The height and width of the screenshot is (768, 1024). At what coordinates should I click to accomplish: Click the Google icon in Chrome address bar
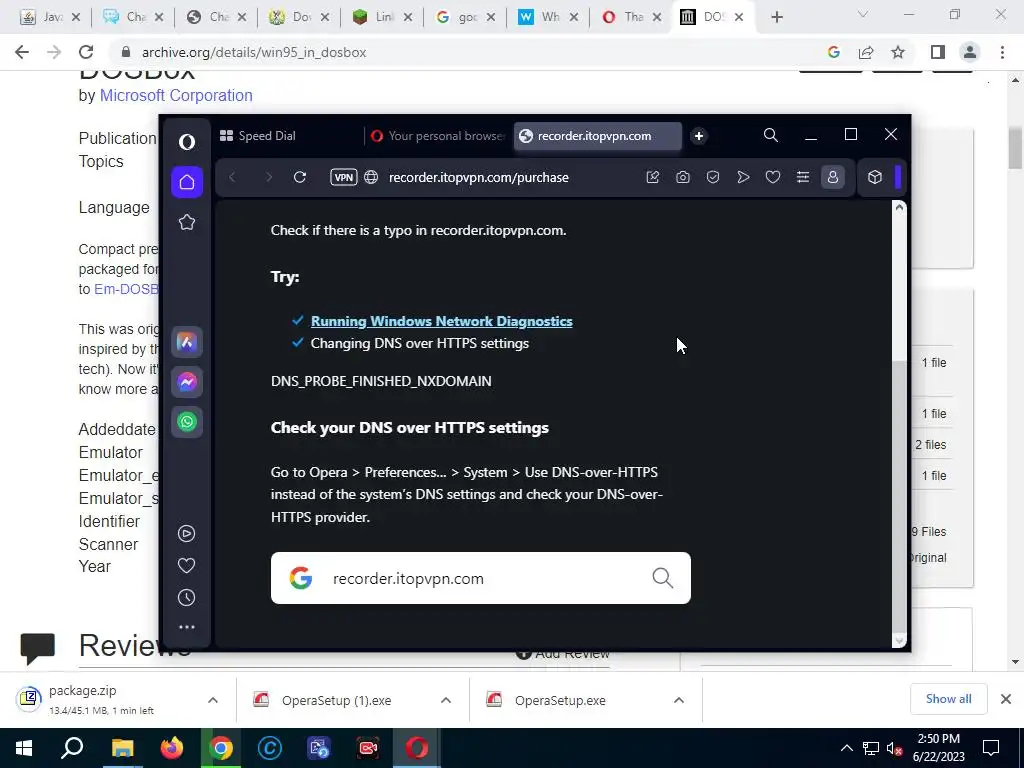pyautogui.click(x=833, y=52)
